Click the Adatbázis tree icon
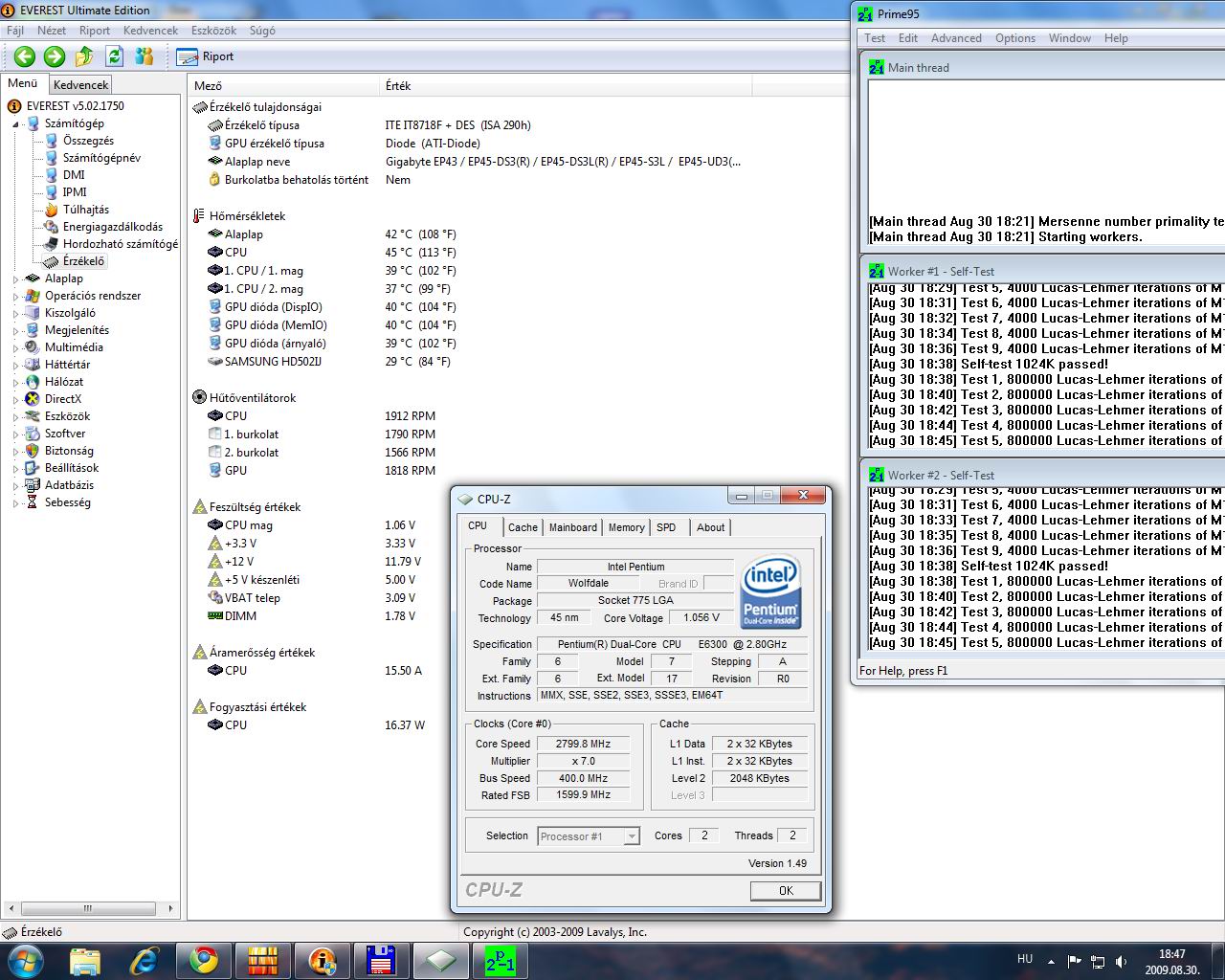This screenshot has width=1225, height=980. pos(33,485)
